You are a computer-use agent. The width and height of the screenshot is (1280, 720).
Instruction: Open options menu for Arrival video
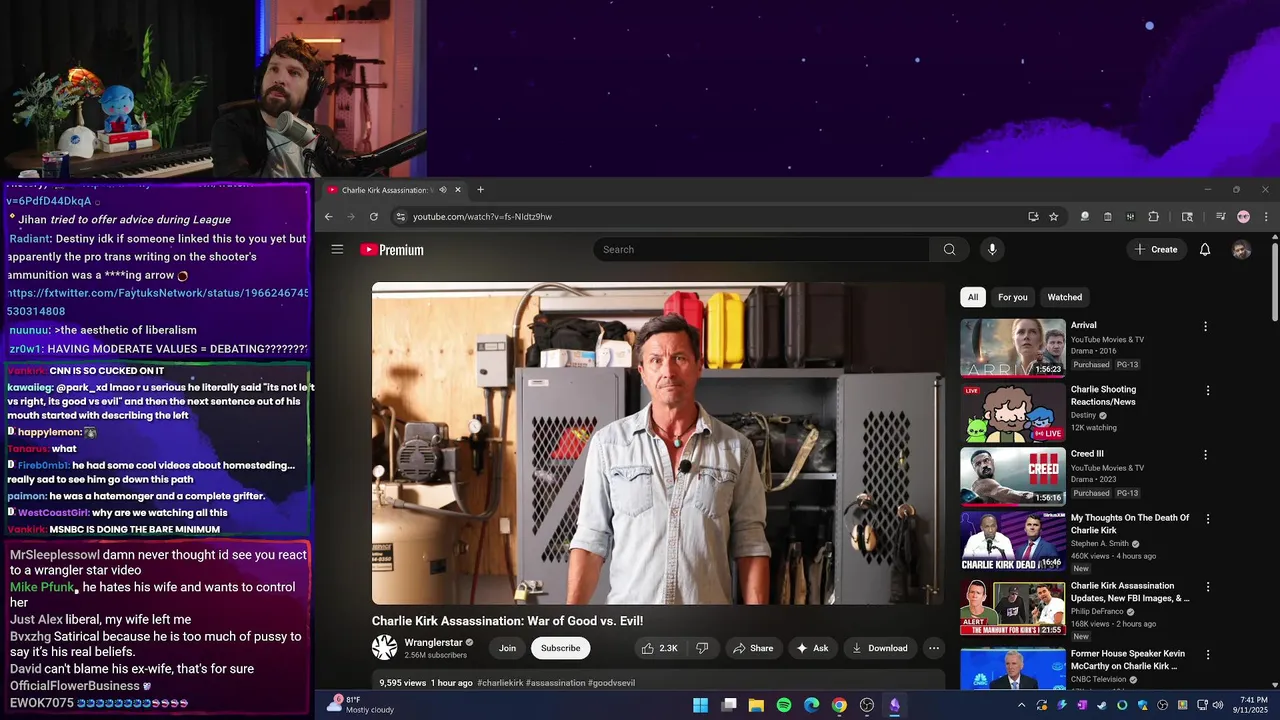[1205, 326]
